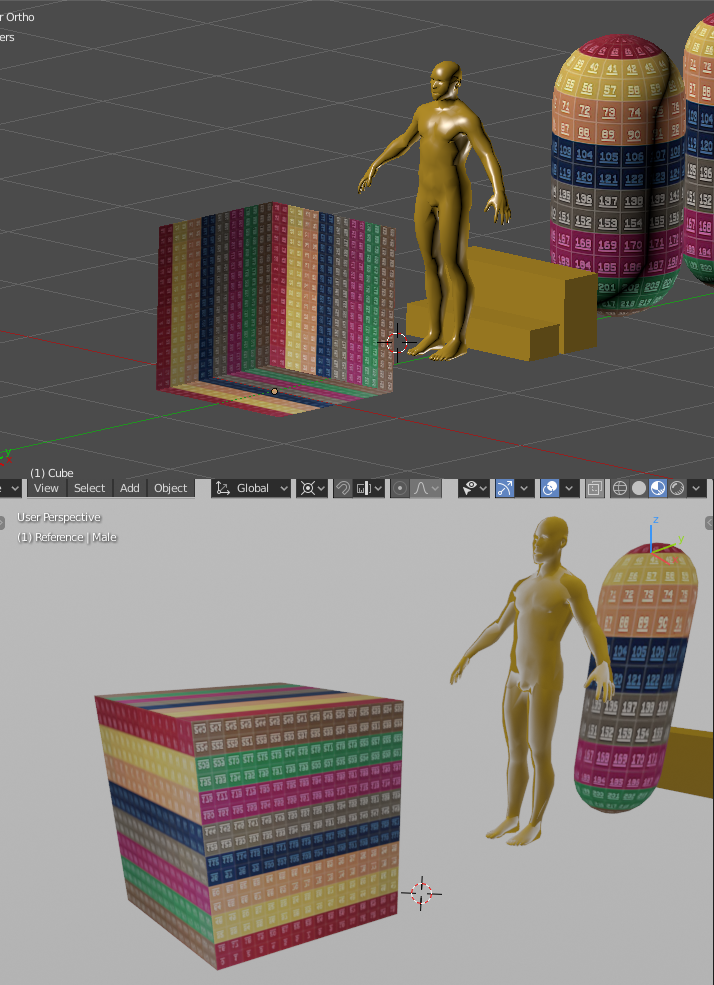
Task: Open object visibility and selectability popover
Action: tap(474, 488)
